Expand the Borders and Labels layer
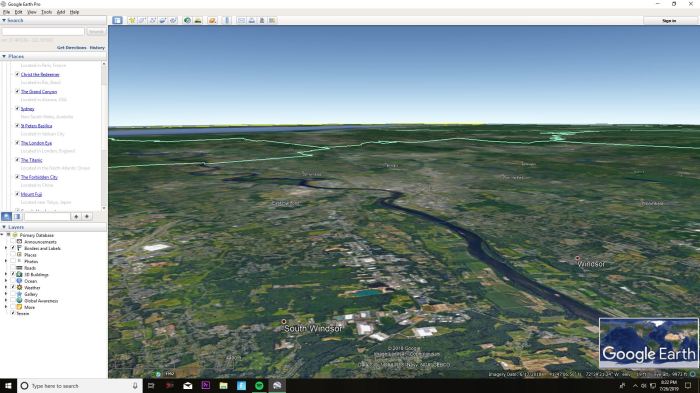This screenshot has height=393, width=700. coord(6,248)
